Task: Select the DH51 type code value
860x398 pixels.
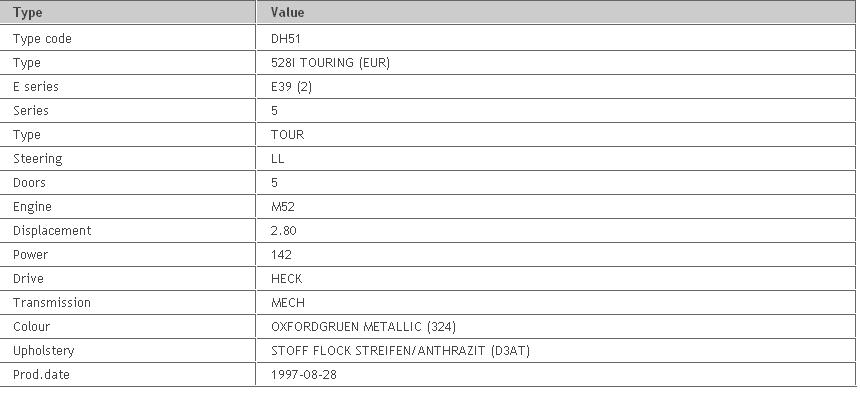Action: (x=286, y=39)
